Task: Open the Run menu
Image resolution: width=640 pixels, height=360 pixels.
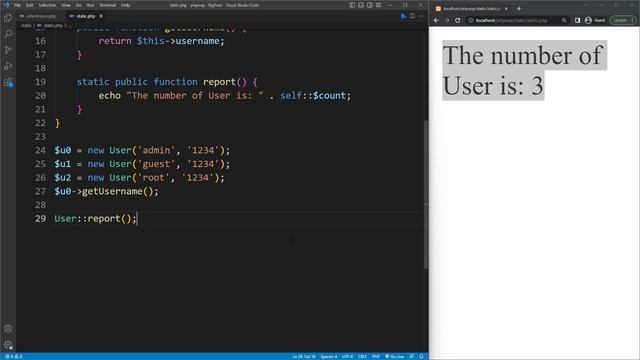Action: [90, 5]
